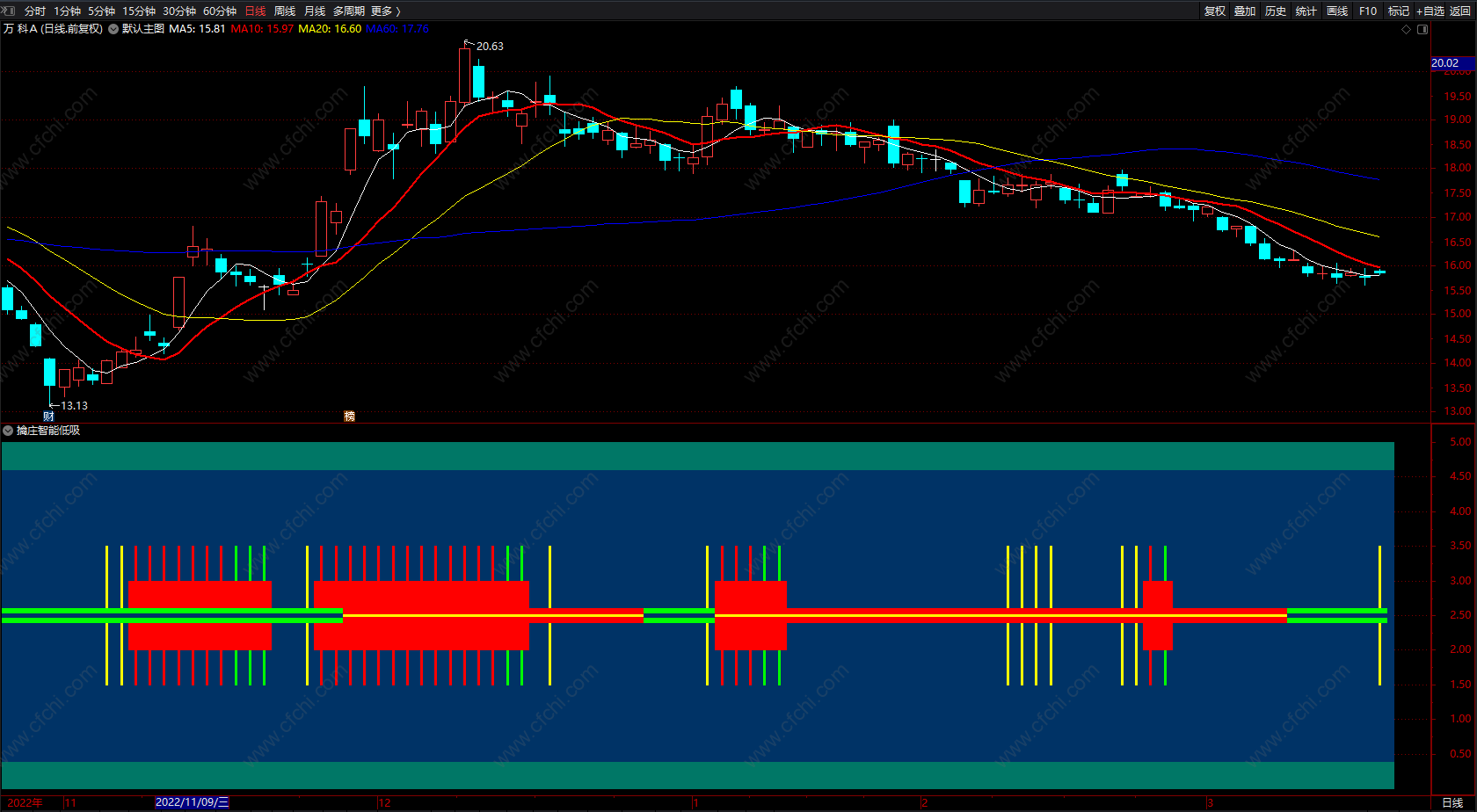
Task: Click the 20.63 high price label
Action: (x=490, y=46)
